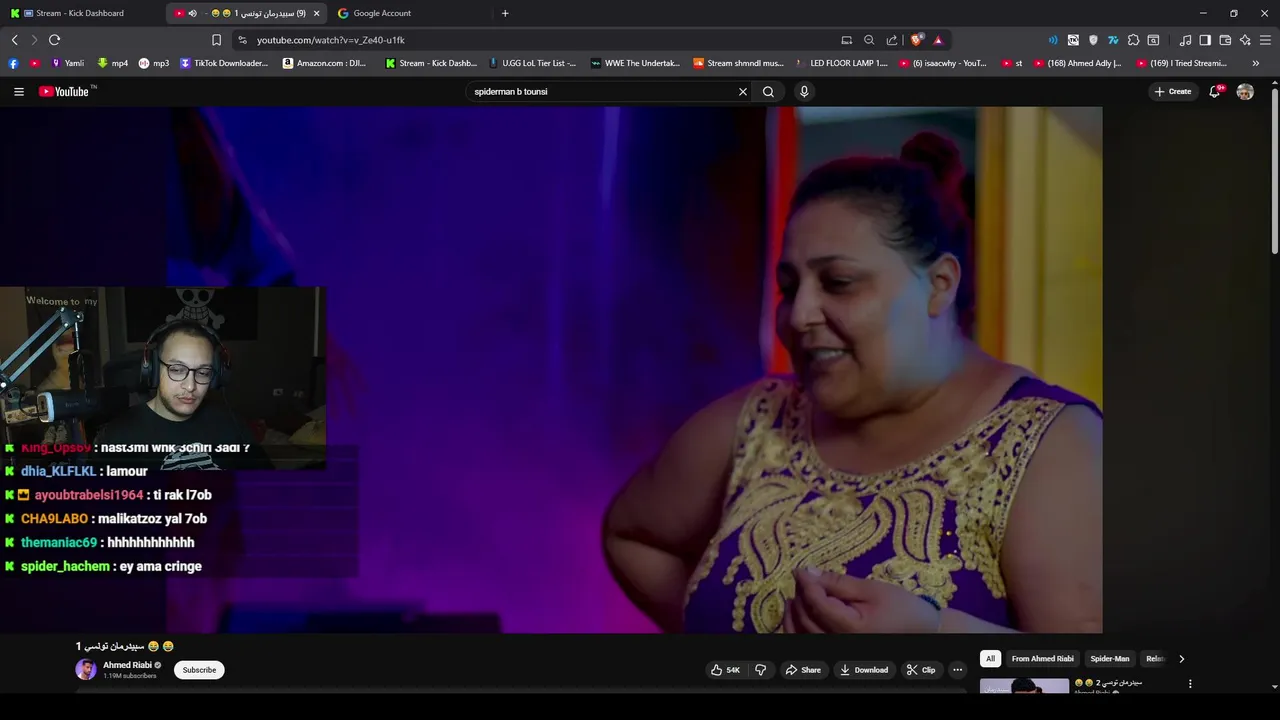Open site settings icon beside the URL
This screenshot has height=720, width=1280.
coord(241,40)
